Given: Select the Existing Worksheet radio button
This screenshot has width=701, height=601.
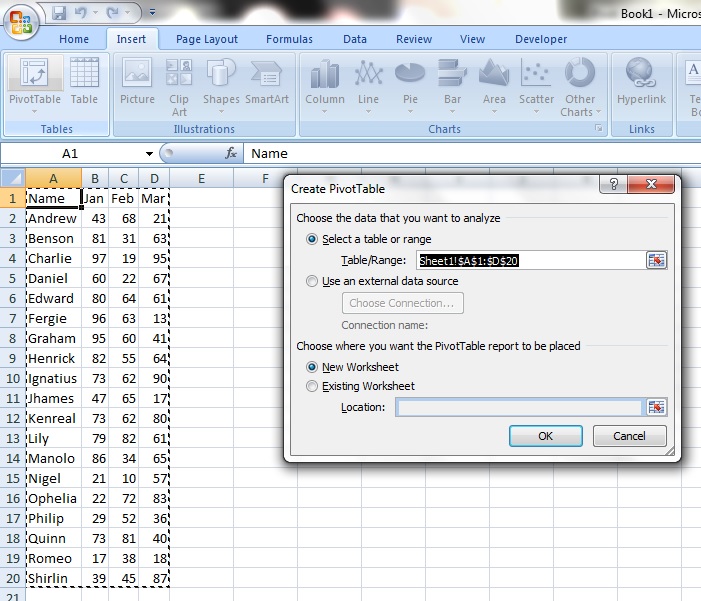Looking at the screenshot, I should coord(313,386).
